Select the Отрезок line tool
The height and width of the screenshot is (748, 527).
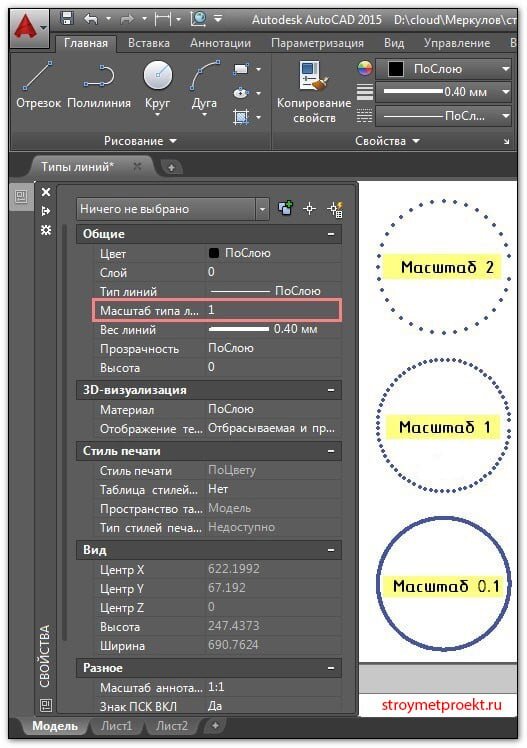point(38,85)
